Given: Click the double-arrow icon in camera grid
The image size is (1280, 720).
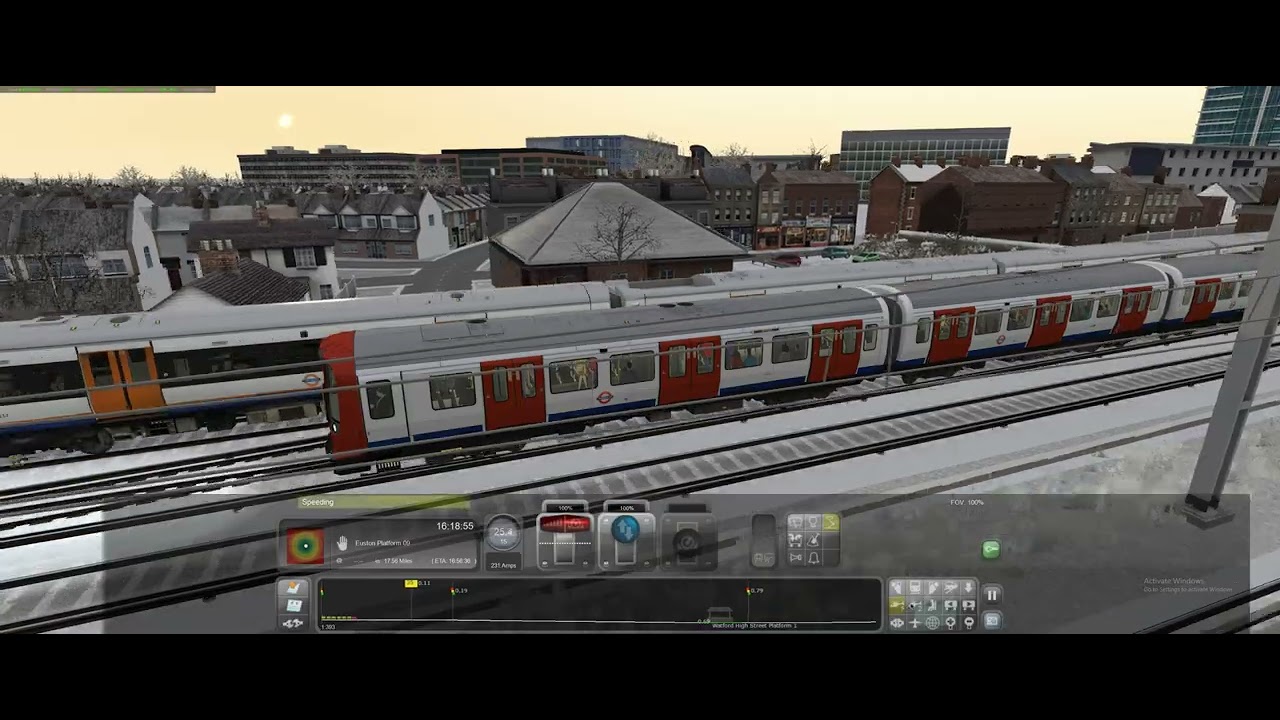Looking at the screenshot, I should [x=897, y=622].
